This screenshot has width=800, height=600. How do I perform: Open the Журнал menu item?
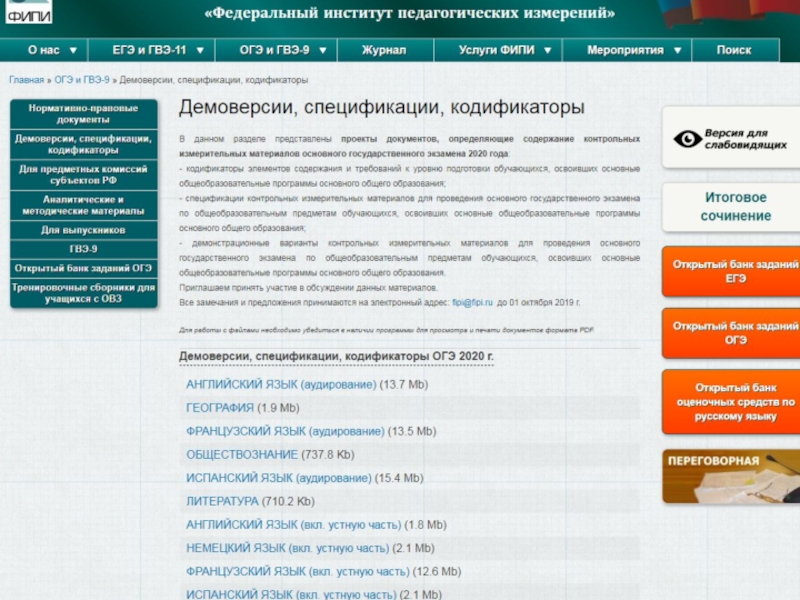(x=384, y=50)
